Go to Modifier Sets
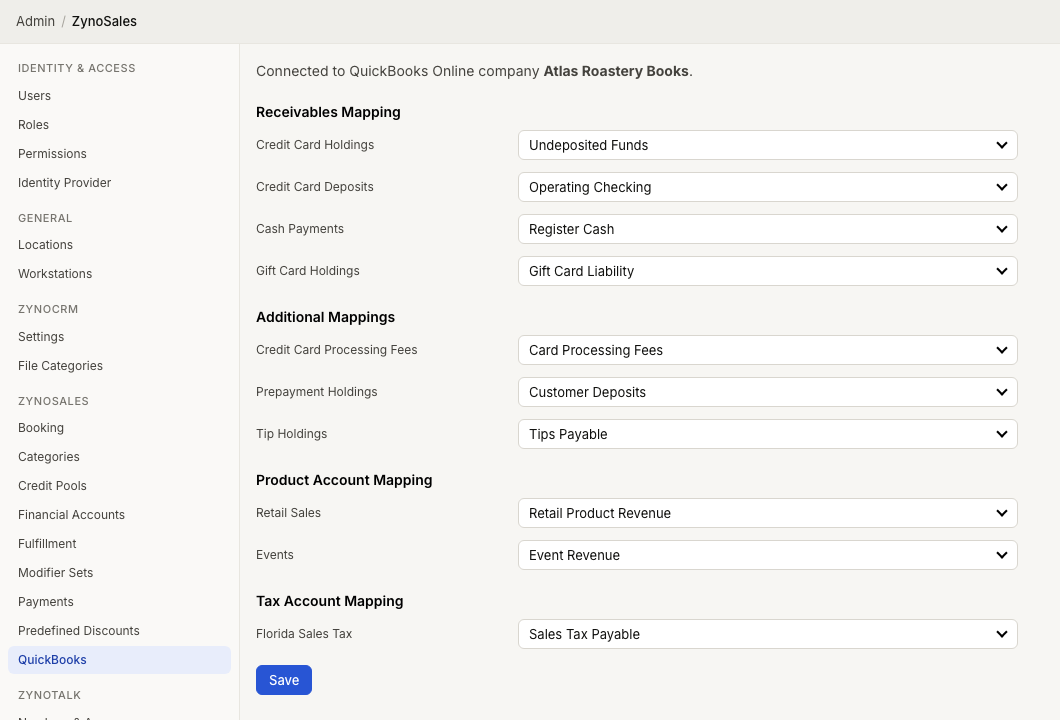Image resolution: width=1060 pixels, height=720 pixels. [55, 574]
